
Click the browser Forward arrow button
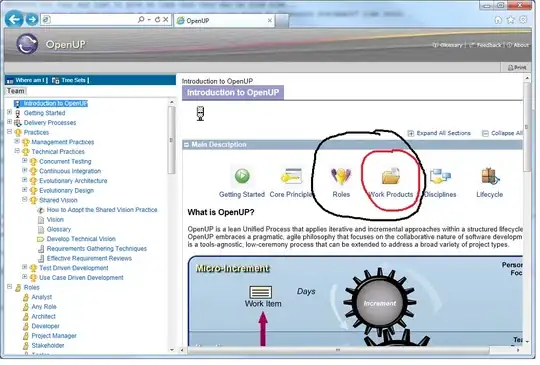coord(32,20)
